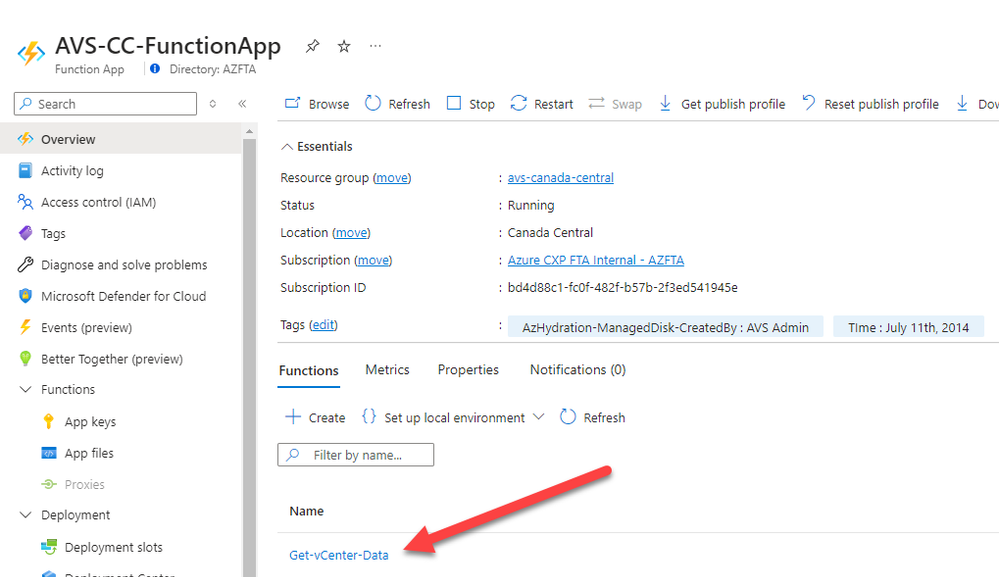The image size is (999, 577).
Task: Select the Subscription ID value text
Action: click(x=622, y=288)
